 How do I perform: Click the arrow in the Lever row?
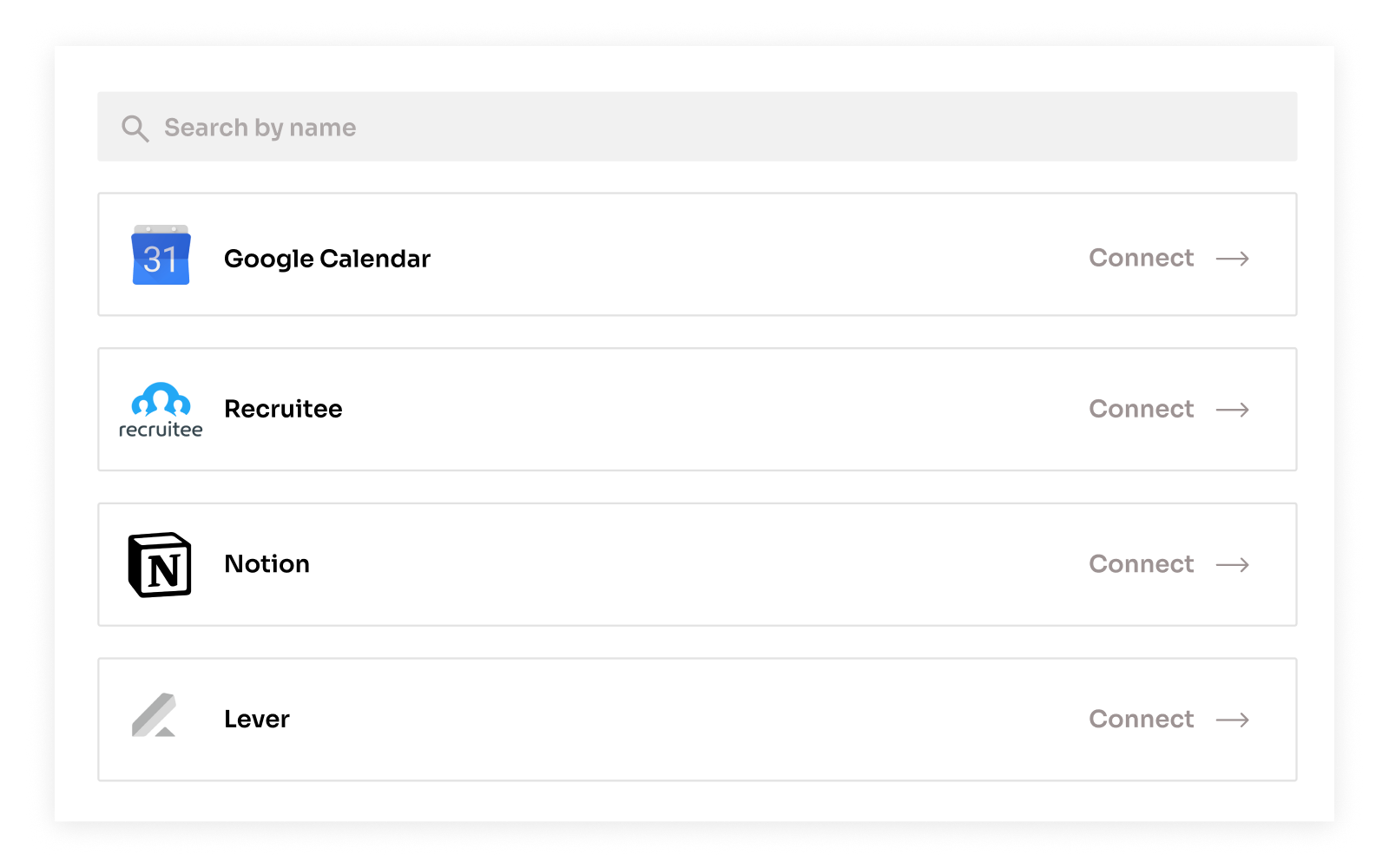[1233, 720]
